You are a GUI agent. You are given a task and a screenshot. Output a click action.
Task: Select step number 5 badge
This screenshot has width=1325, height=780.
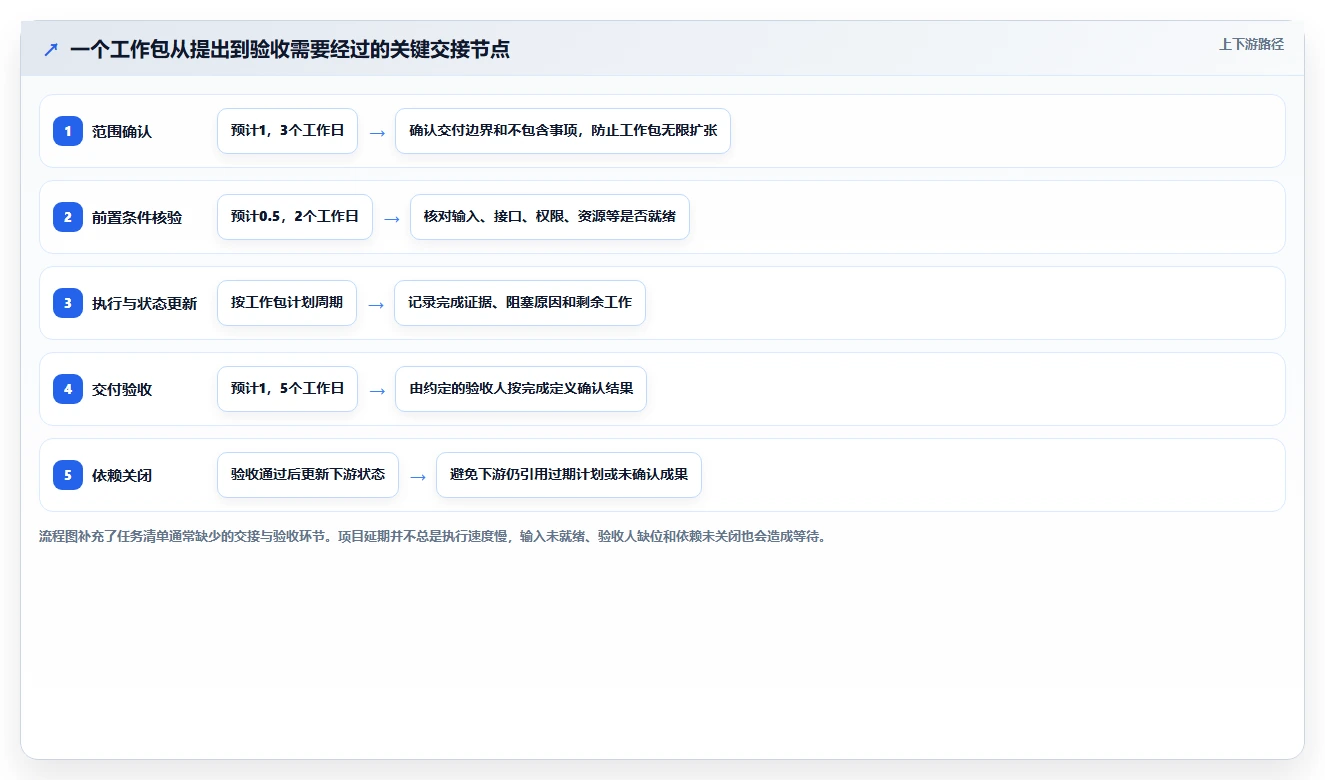coord(68,475)
